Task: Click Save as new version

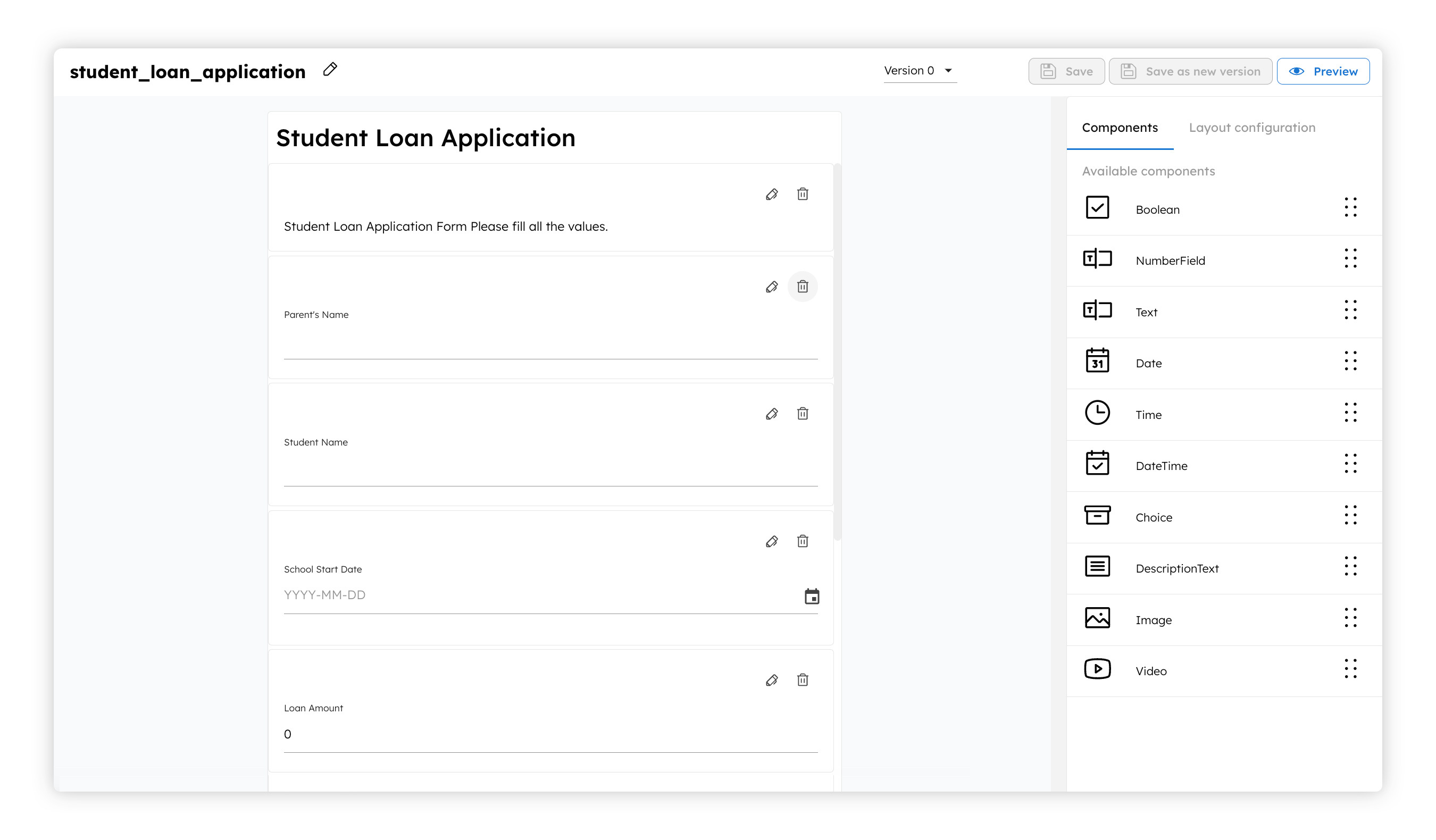Action: click(1190, 71)
